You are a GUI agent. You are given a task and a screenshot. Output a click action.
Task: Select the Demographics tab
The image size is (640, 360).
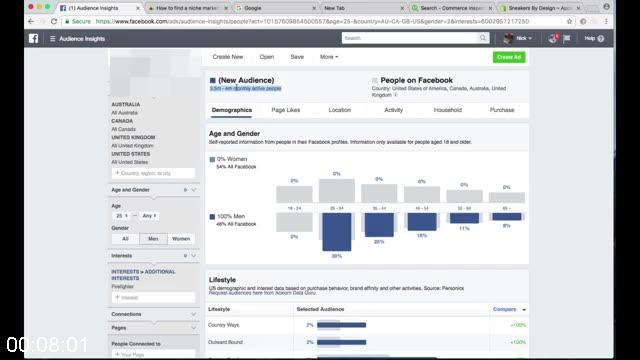pyautogui.click(x=231, y=110)
